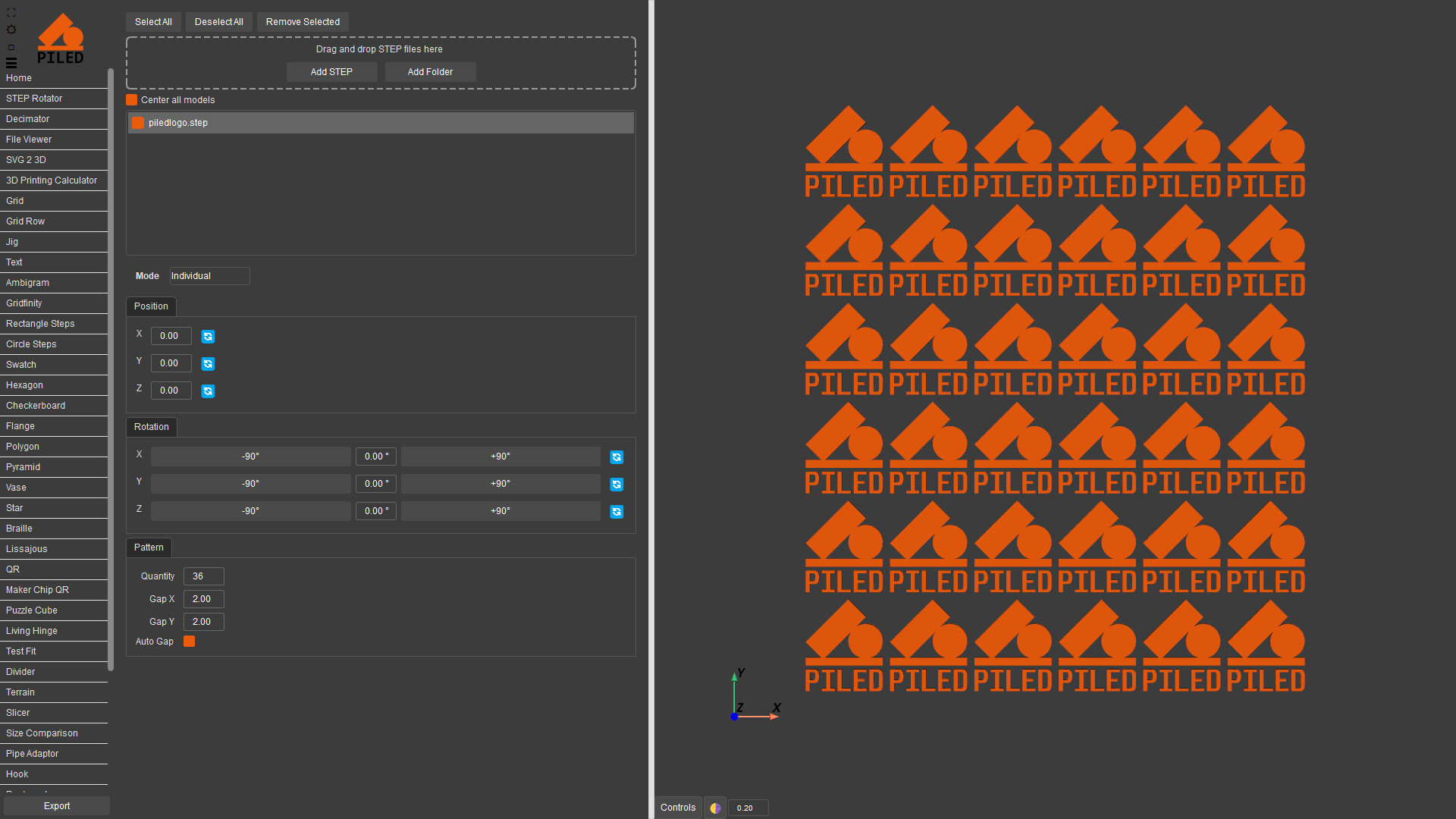Viewport: 1456px width, 819px height.
Task: Click the sun brightness icon
Action: click(11, 30)
